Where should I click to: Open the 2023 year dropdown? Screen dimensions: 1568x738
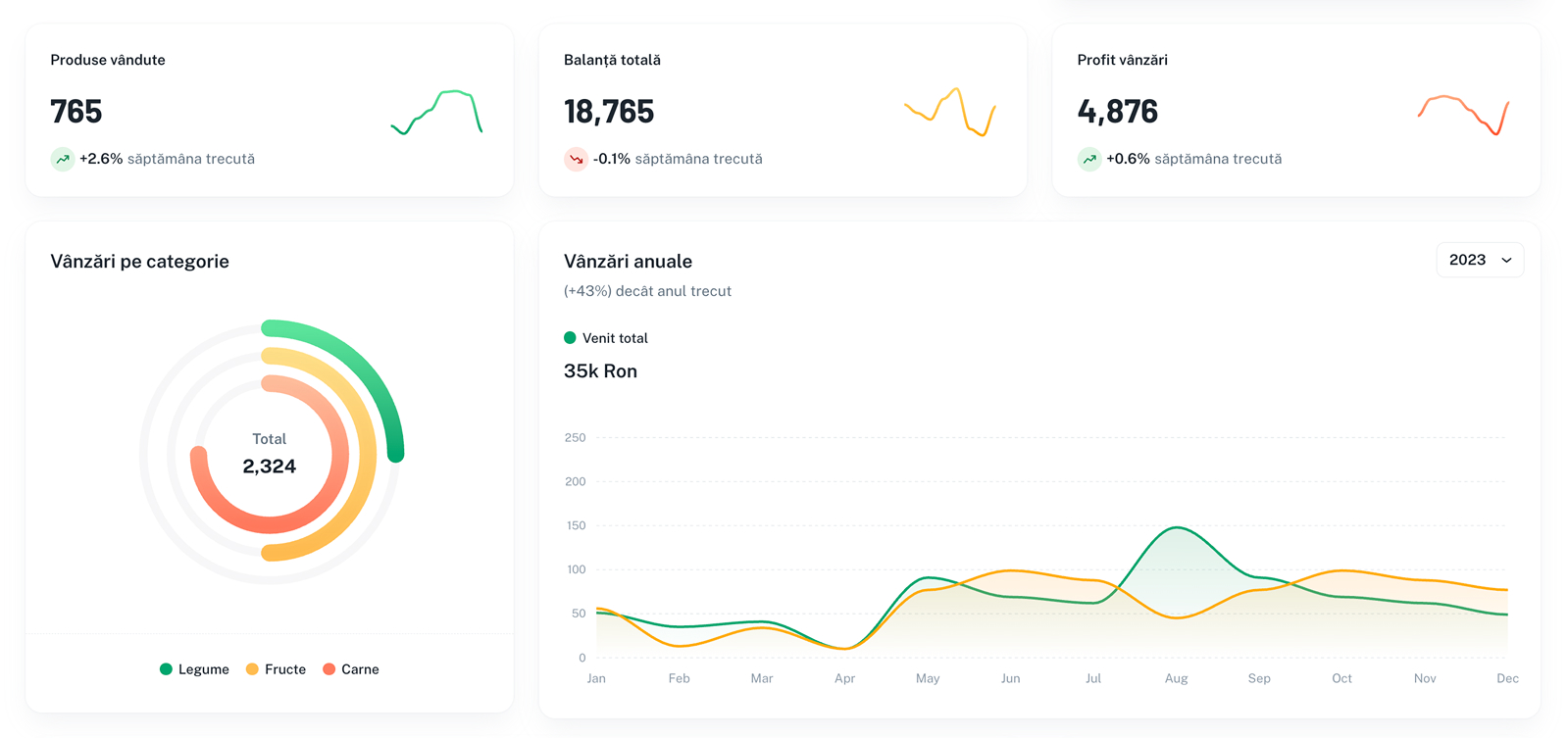coord(1479,261)
